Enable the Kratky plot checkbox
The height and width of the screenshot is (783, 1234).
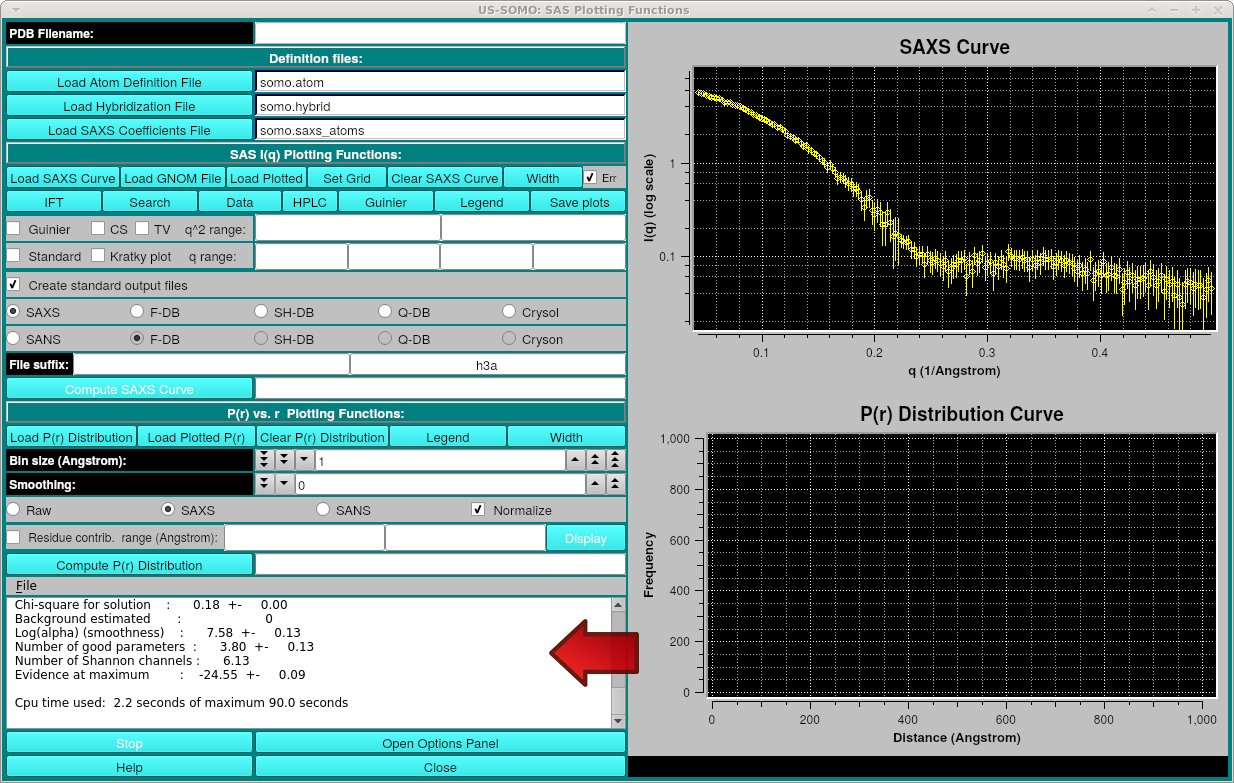[98, 256]
